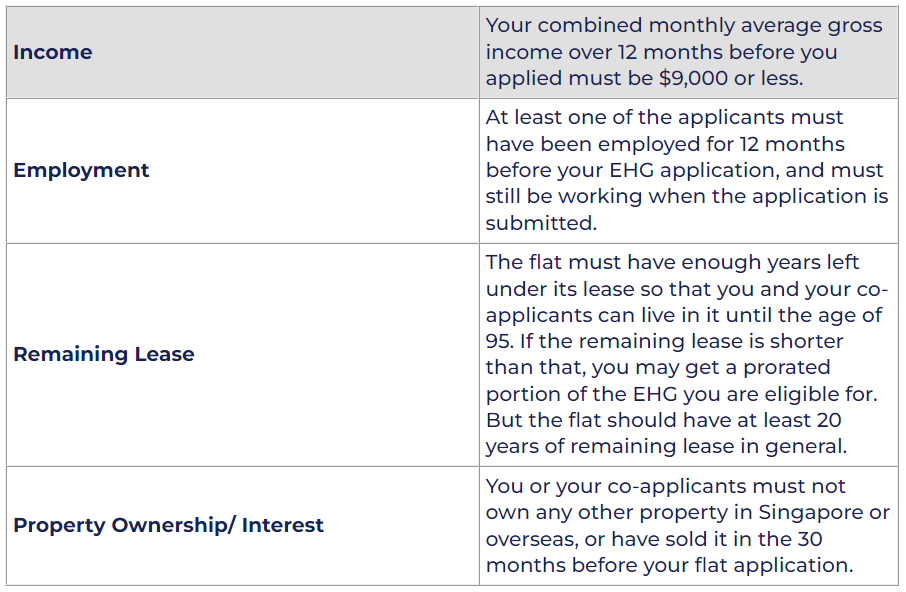The height and width of the screenshot is (592, 906).
Task: Click the employment requirement description cell
Action: tap(686, 170)
